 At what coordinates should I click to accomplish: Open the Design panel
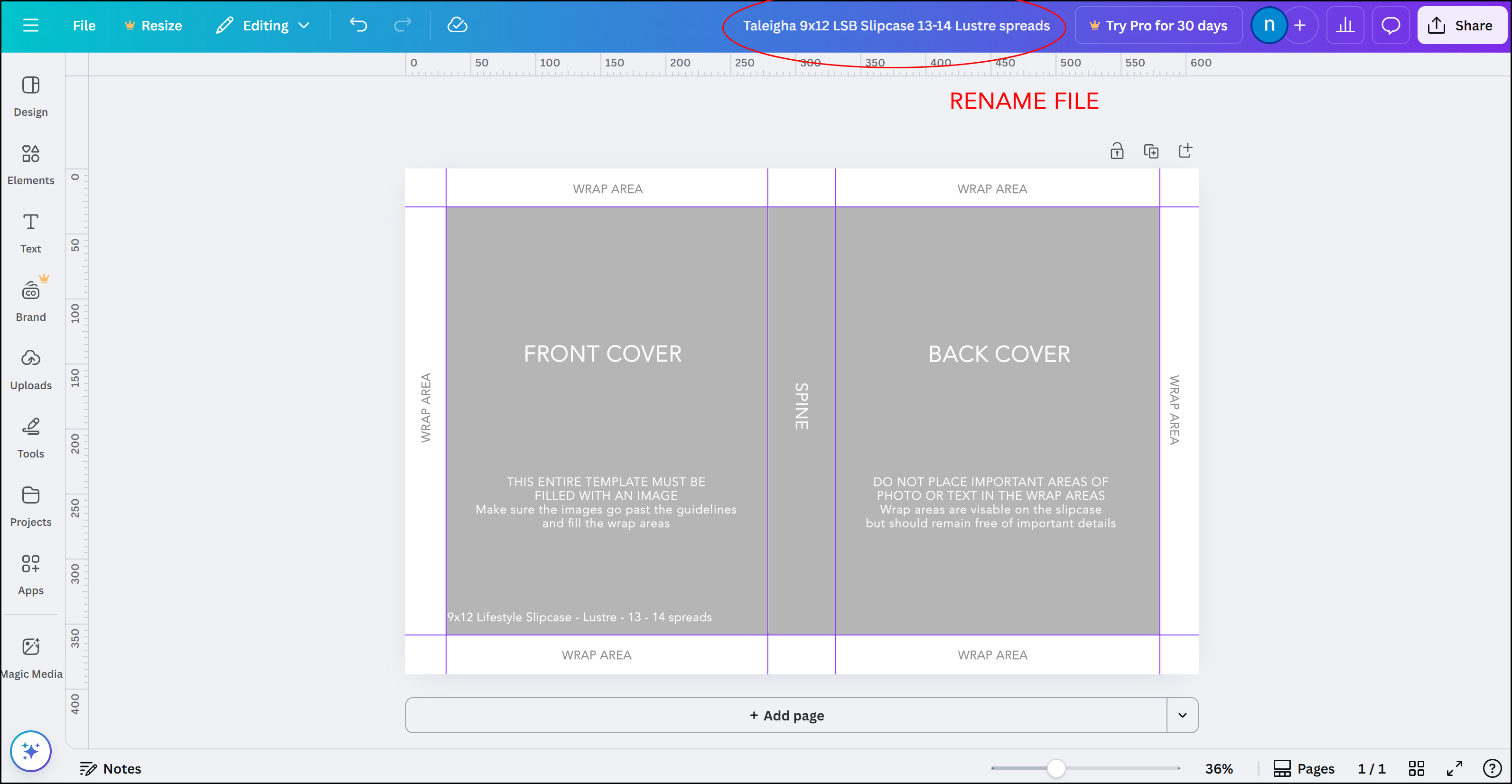click(30, 96)
